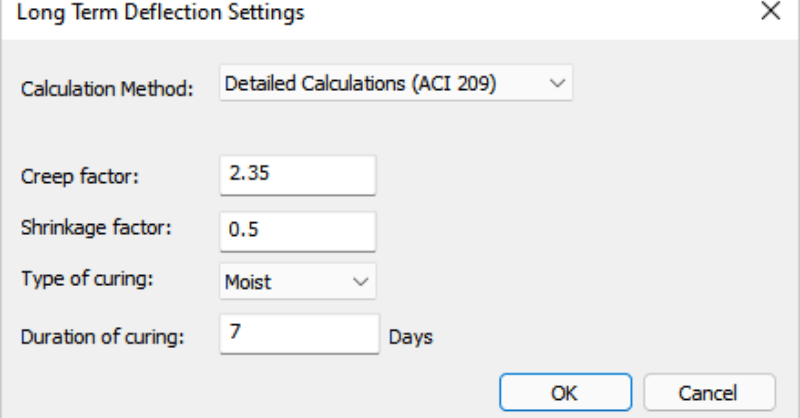Viewport: 800px width, 418px height.
Task: Click the "Moist" curing type value
Action: point(248,283)
